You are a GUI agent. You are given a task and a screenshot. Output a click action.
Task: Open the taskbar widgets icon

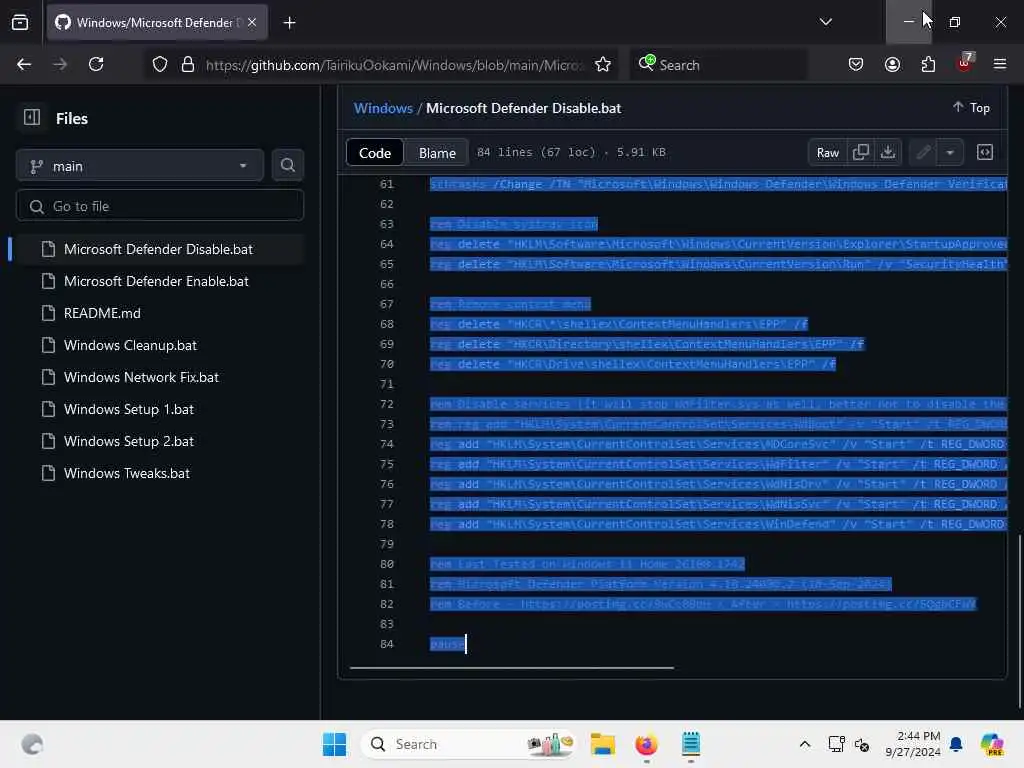(31, 744)
